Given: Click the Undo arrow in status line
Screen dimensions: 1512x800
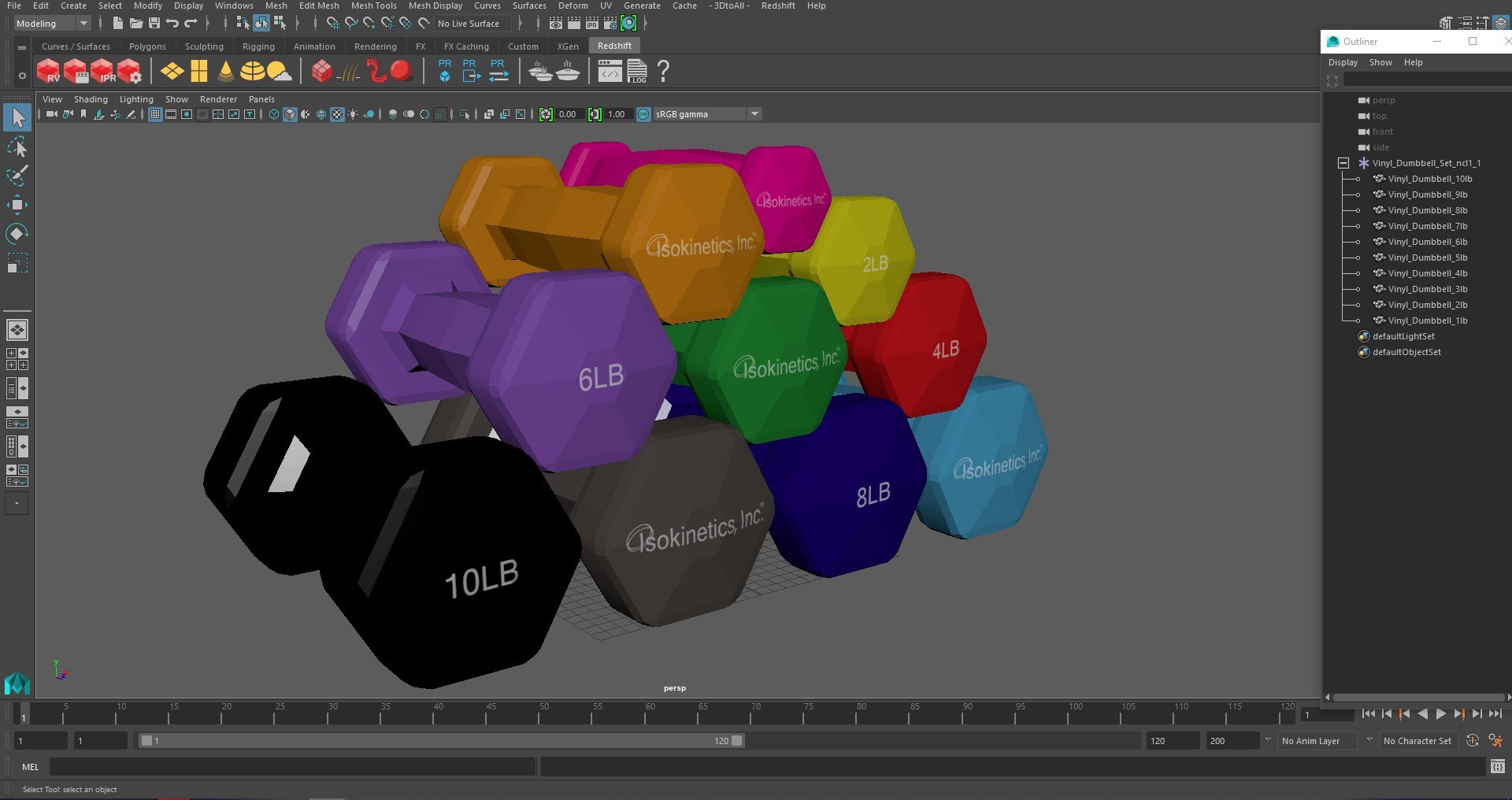Looking at the screenshot, I should 172,24.
